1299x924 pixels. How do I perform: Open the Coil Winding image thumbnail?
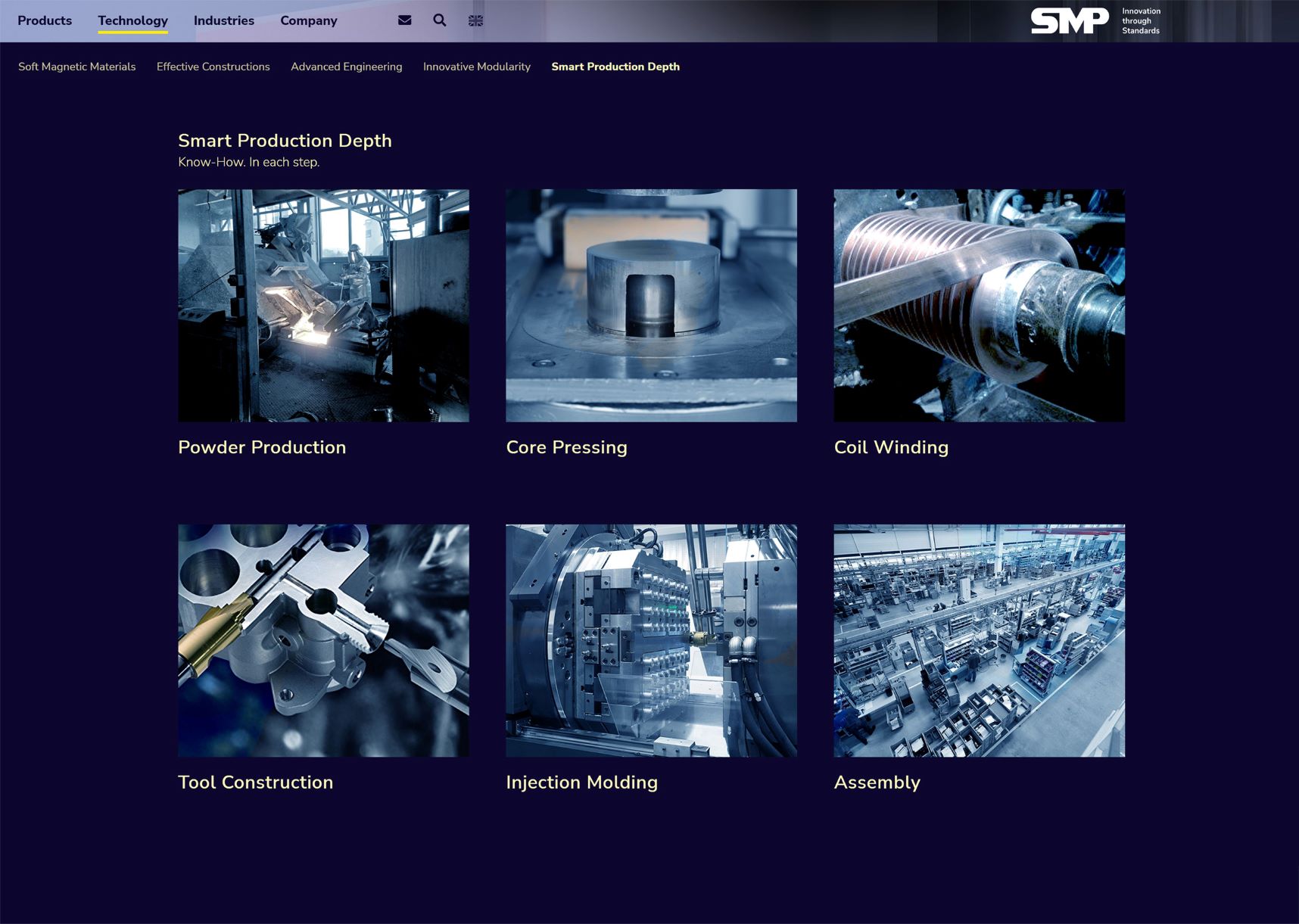(978, 304)
